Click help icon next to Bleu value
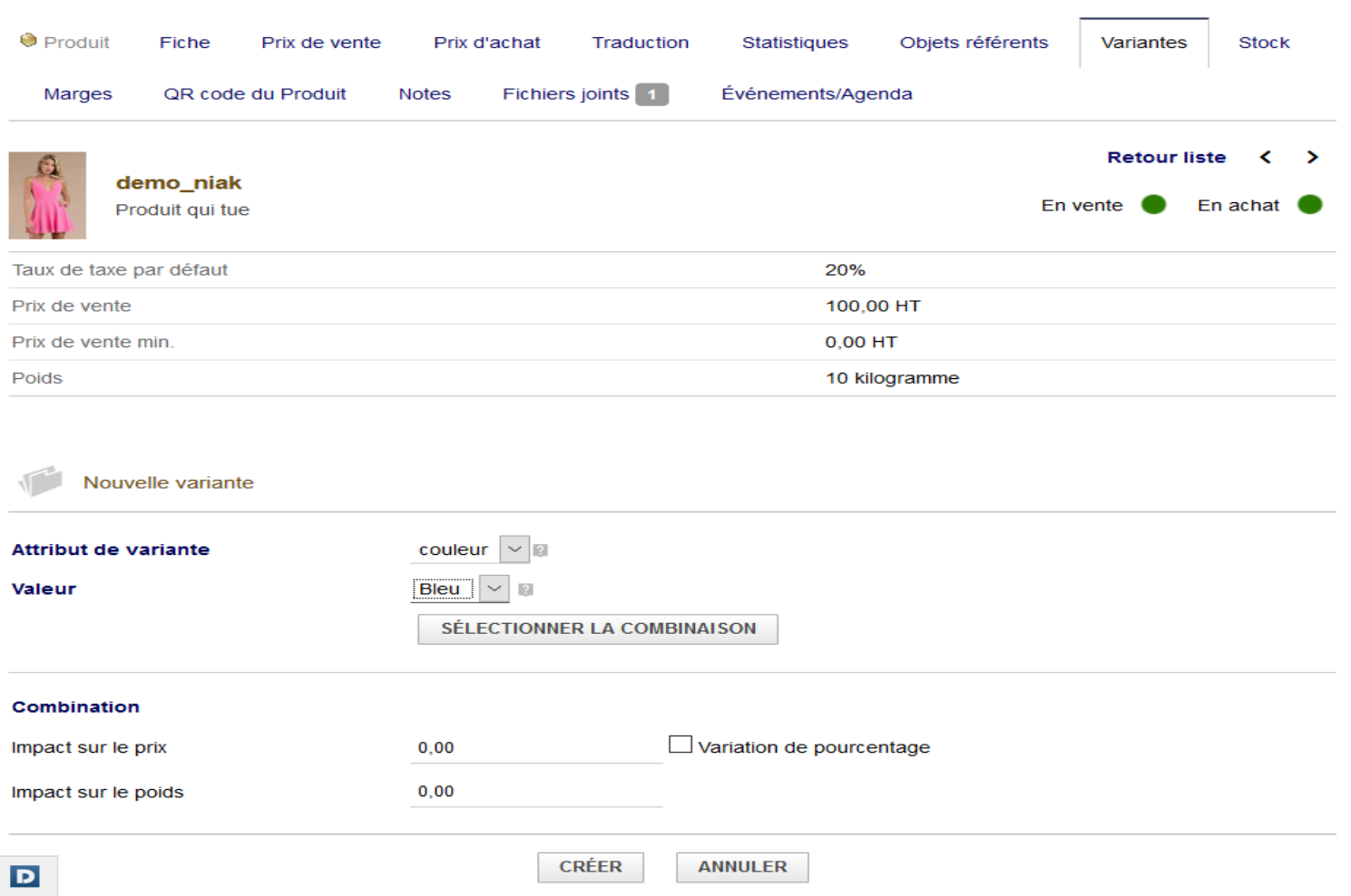Viewport: 1351px width, 896px height. pyautogui.click(x=525, y=589)
